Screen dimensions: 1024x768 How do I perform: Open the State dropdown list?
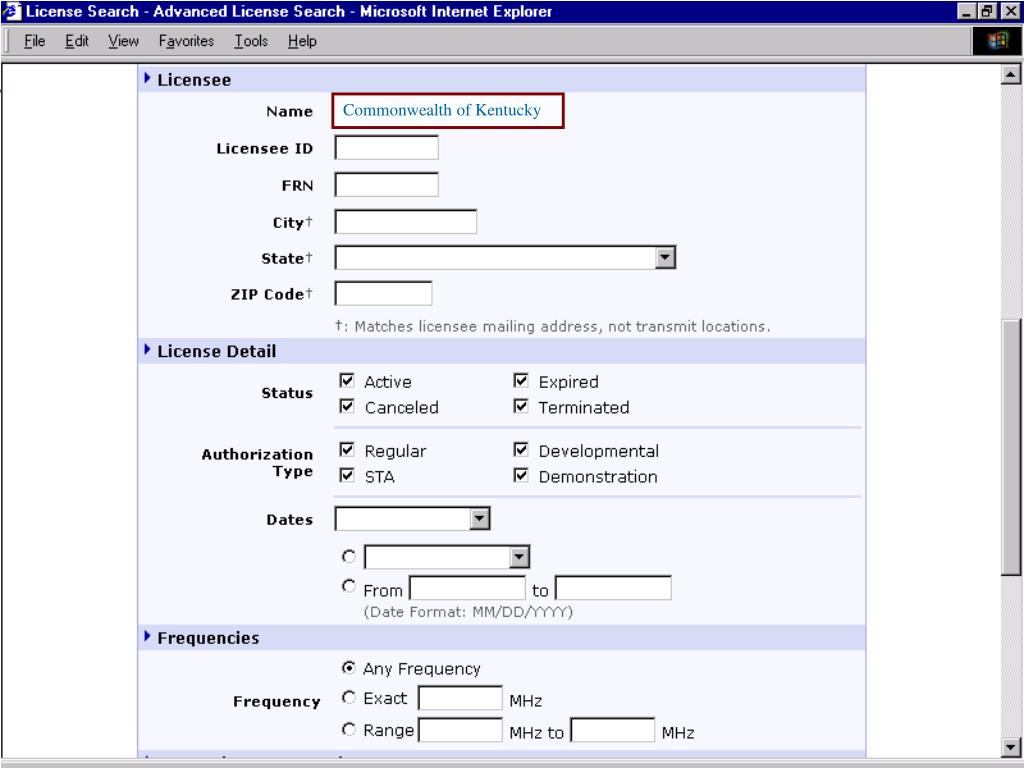click(665, 257)
